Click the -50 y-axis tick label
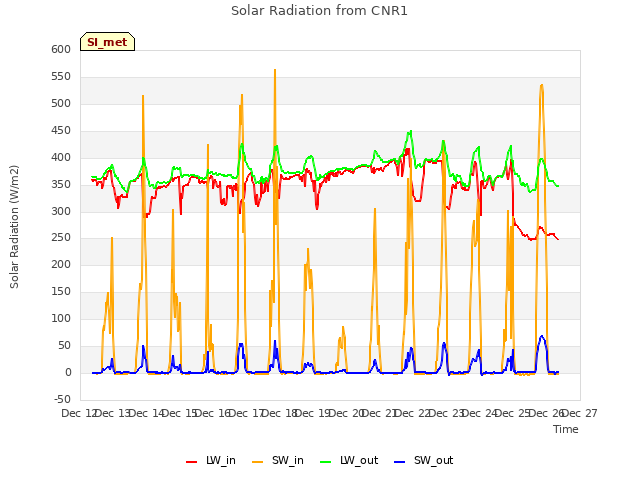640x480 pixels. 62,399
